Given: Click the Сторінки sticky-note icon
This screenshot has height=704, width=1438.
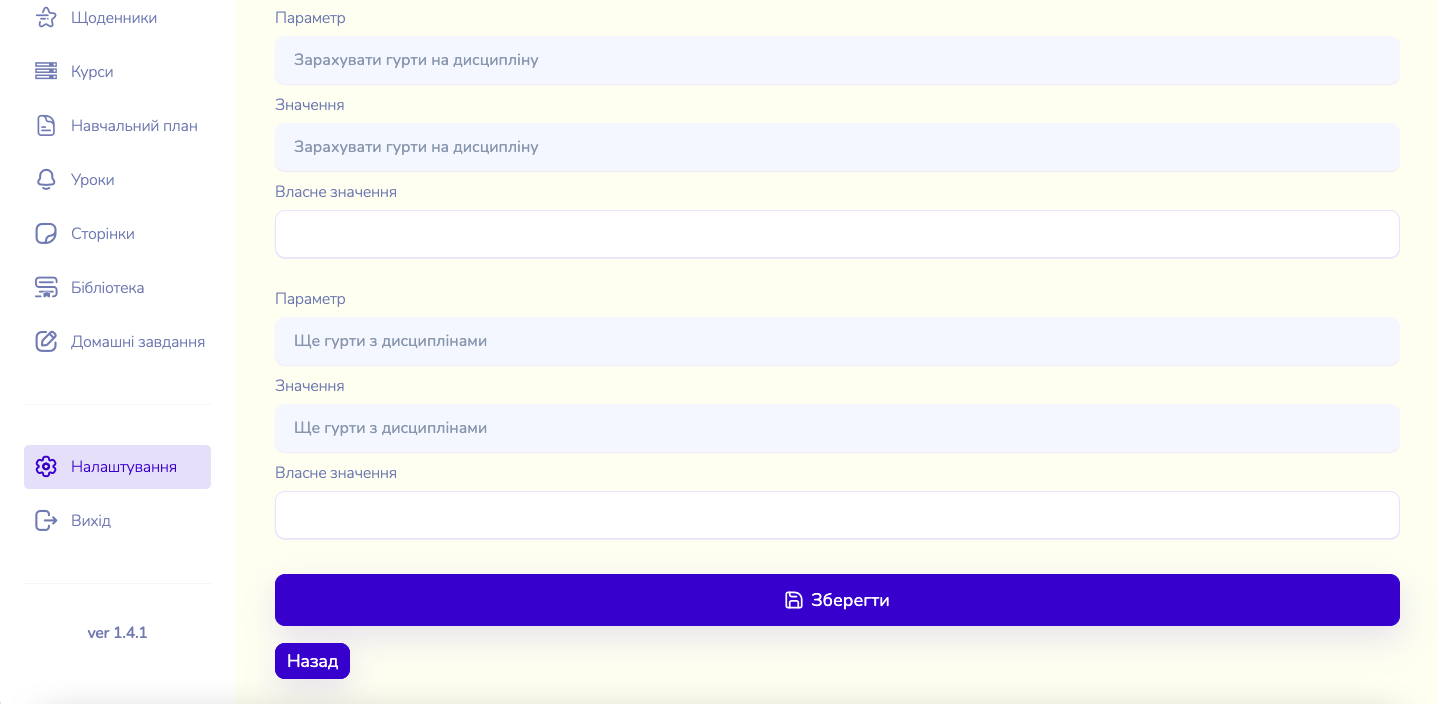Looking at the screenshot, I should 46,234.
